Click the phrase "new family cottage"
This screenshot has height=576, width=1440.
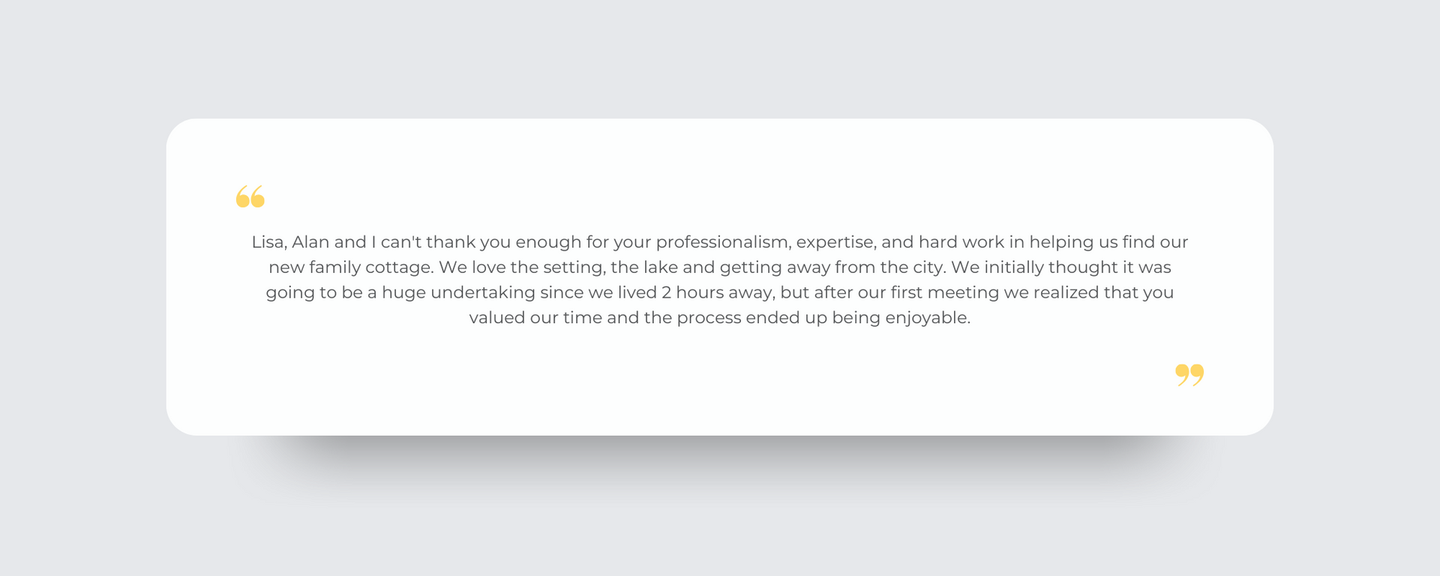click(351, 268)
